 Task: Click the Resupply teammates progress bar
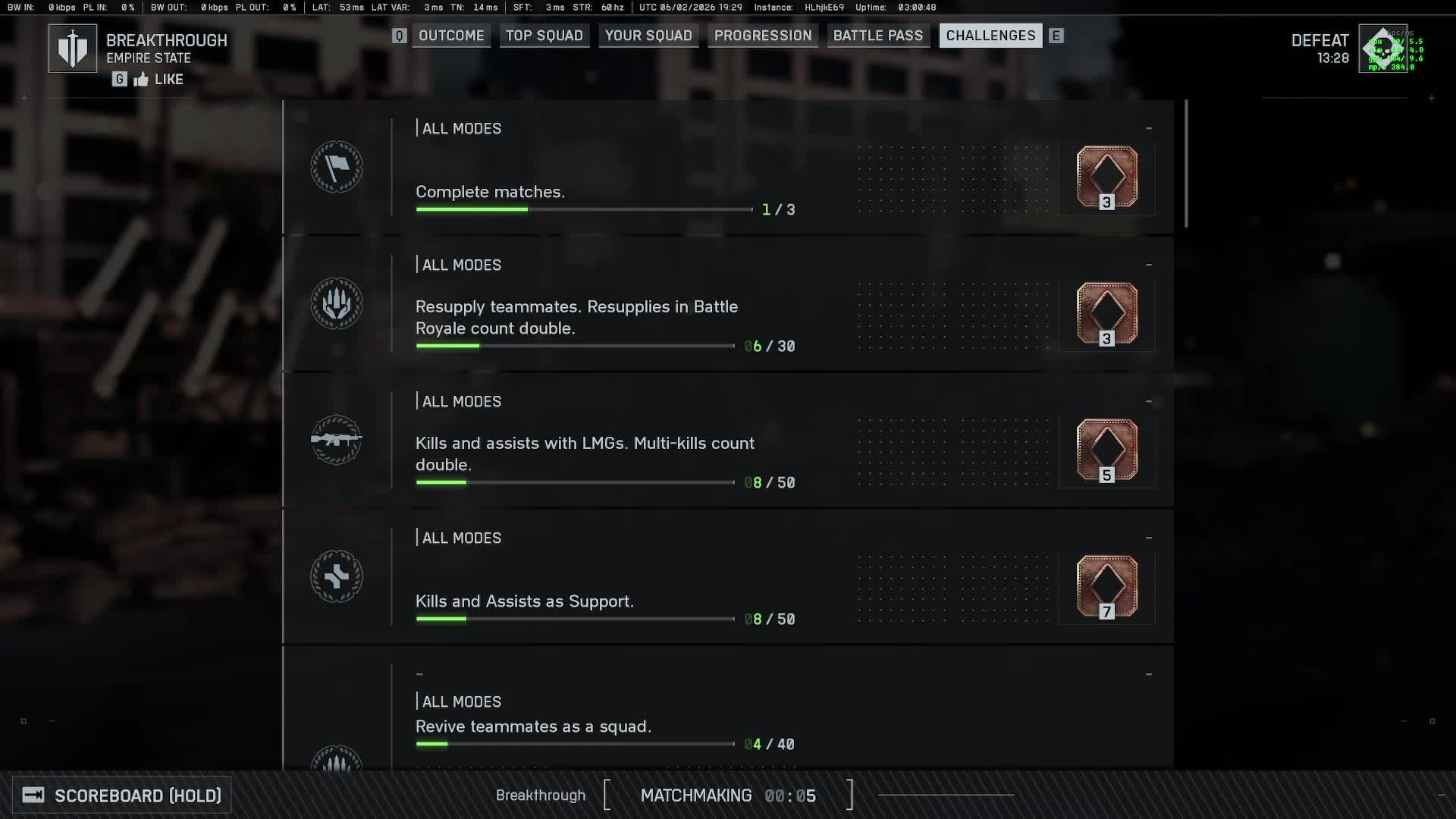tap(575, 346)
